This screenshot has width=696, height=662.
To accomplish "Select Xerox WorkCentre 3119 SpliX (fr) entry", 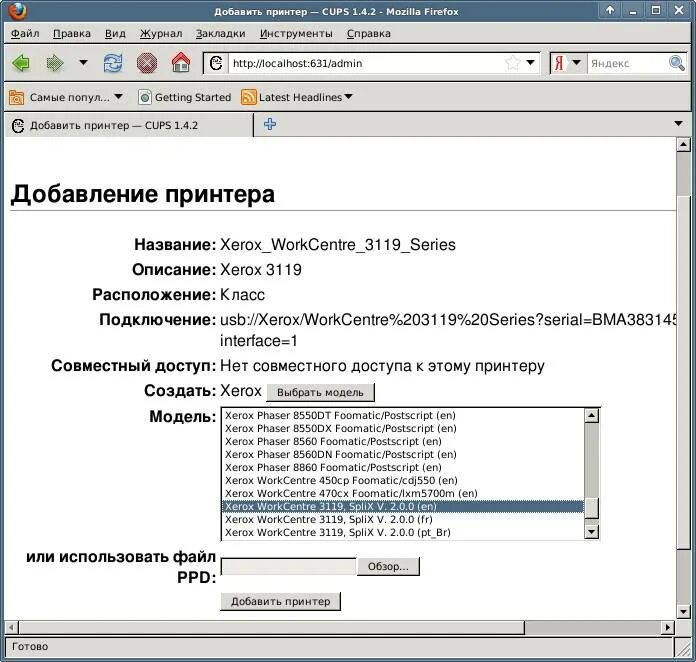I will point(403,519).
